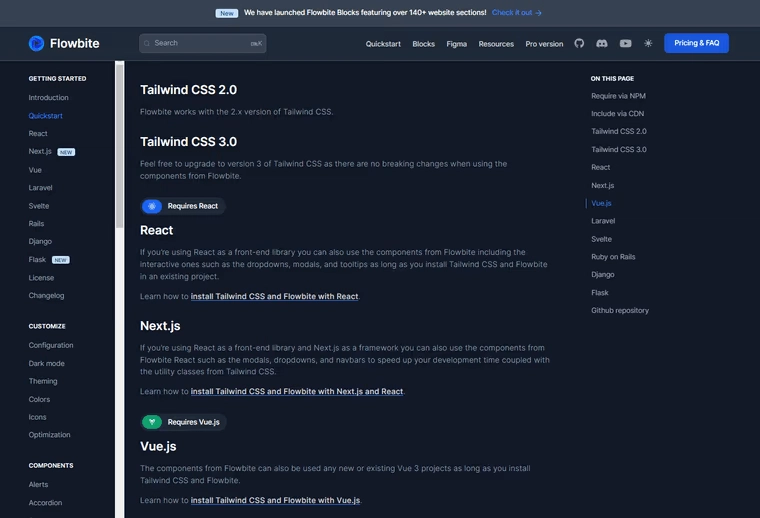The width and height of the screenshot is (760, 518).
Task: Click the Vue.js icon badge
Action: click(x=152, y=422)
